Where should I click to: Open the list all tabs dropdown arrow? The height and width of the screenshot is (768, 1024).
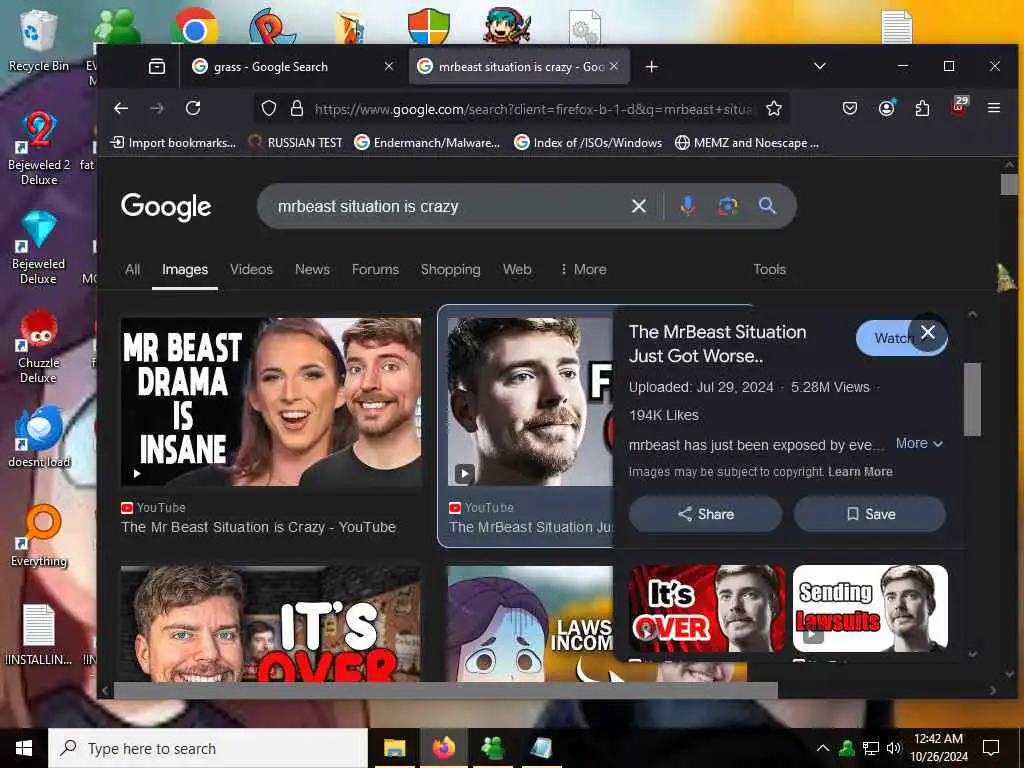[x=820, y=67]
